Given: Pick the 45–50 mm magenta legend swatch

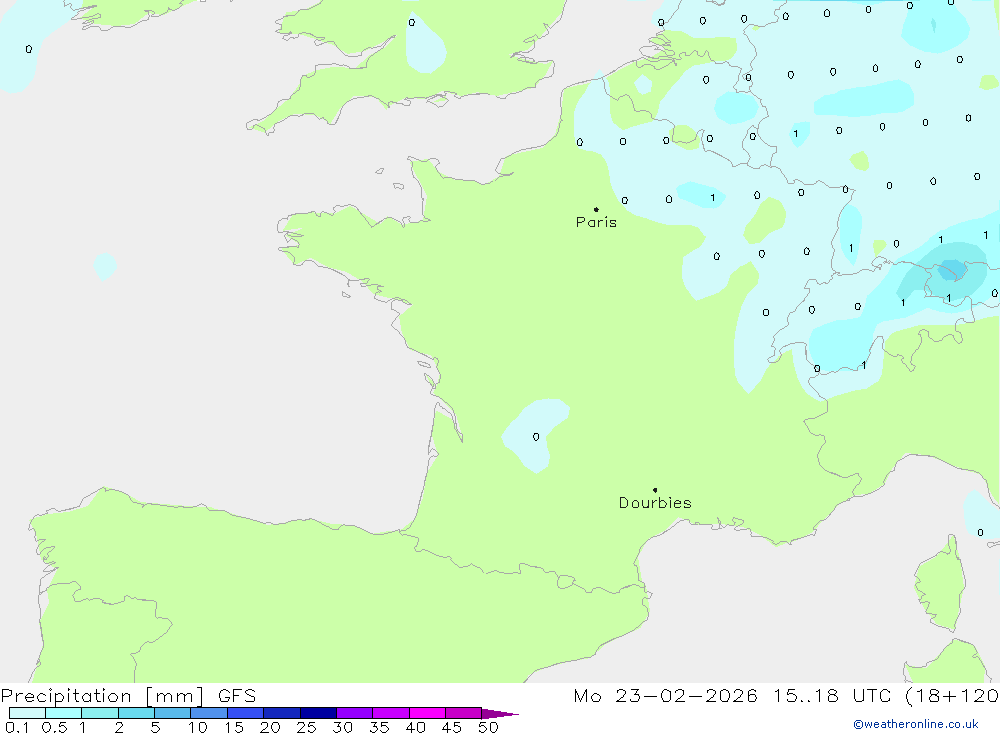Looking at the screenshot, I should 463,714.
